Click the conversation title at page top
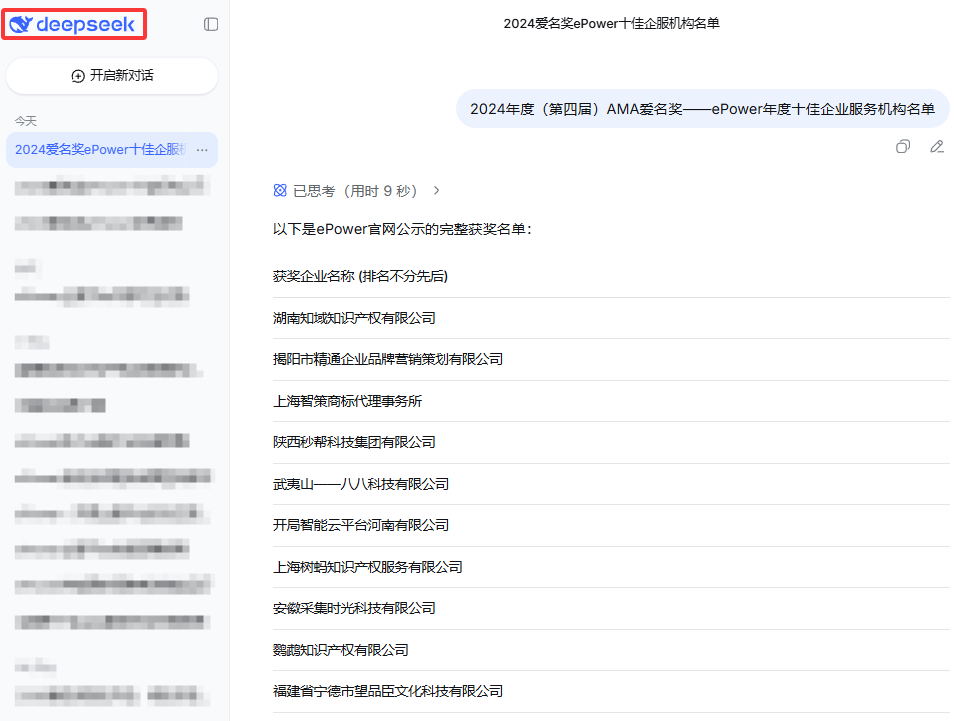This screenshot has height=721, width=954. (x=611, y=24)
